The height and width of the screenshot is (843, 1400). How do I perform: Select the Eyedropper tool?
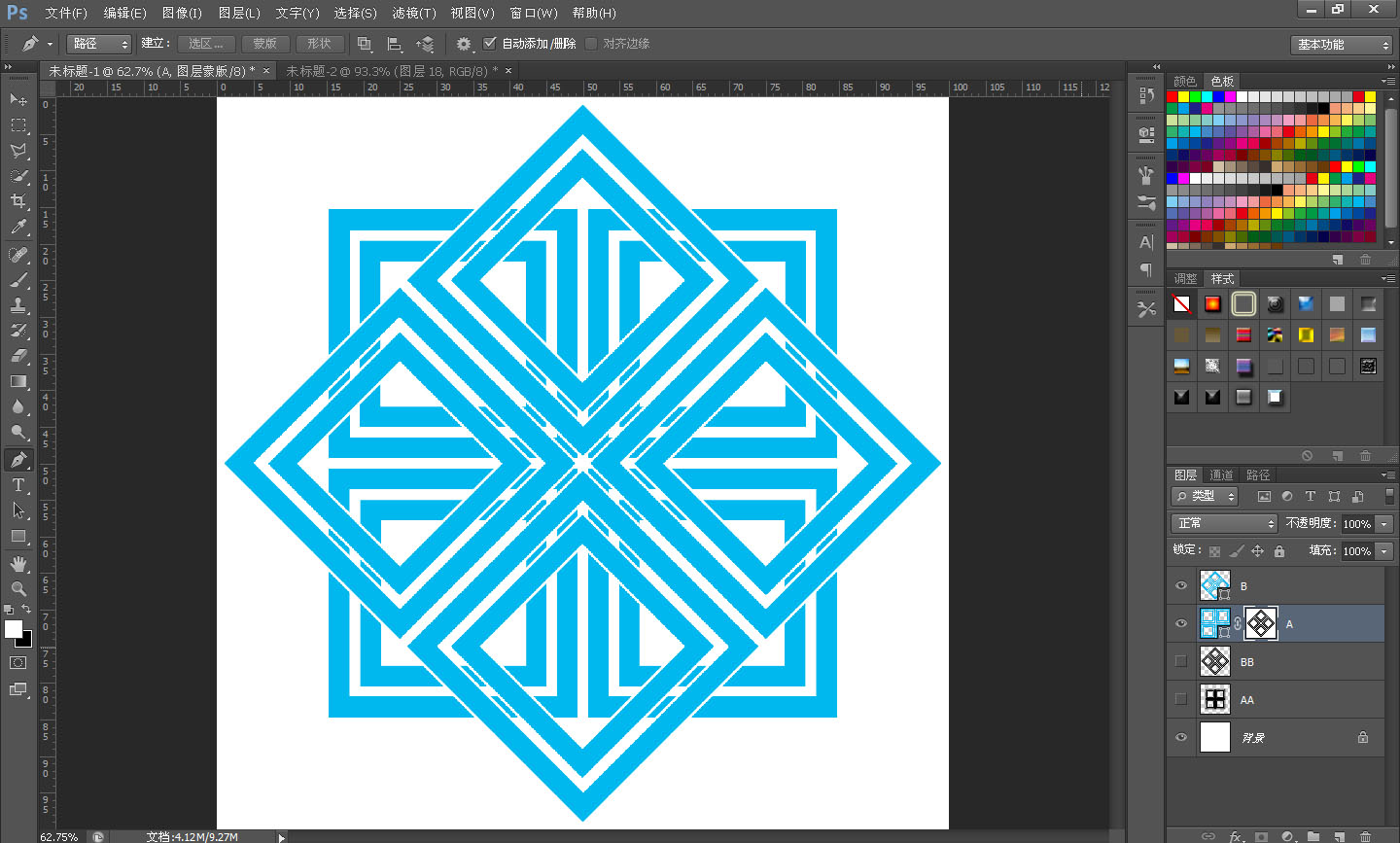[x=18, y=228]
